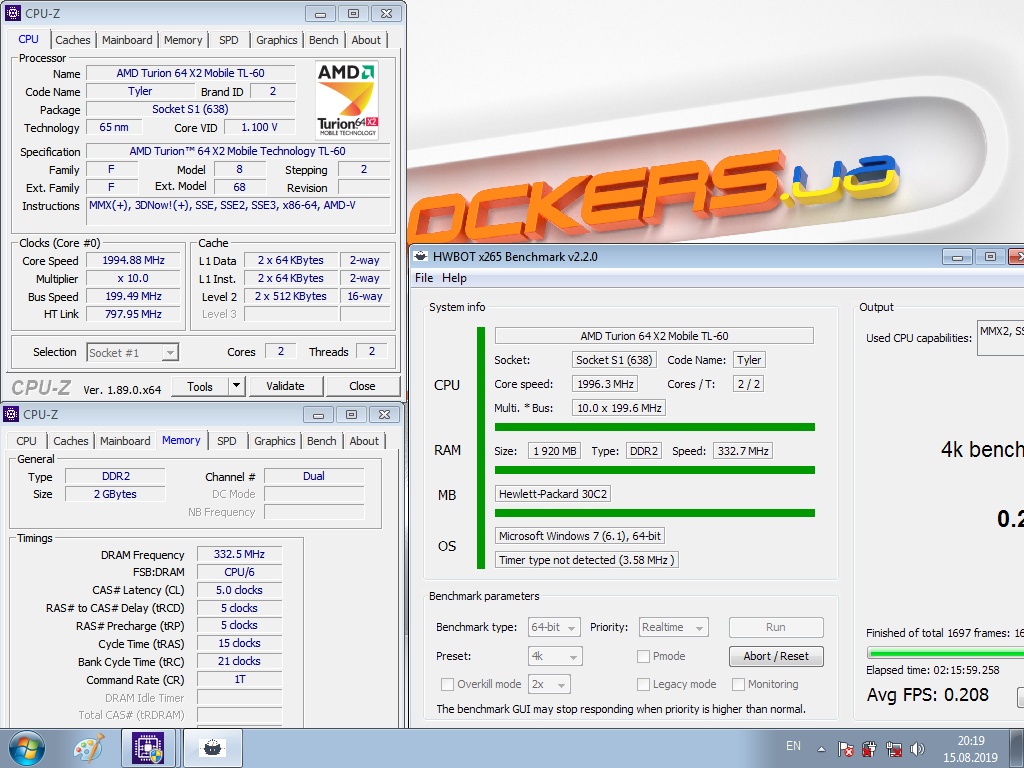
Task: Show hidden tray icons arrow
Action: click(x=821, y=749)
